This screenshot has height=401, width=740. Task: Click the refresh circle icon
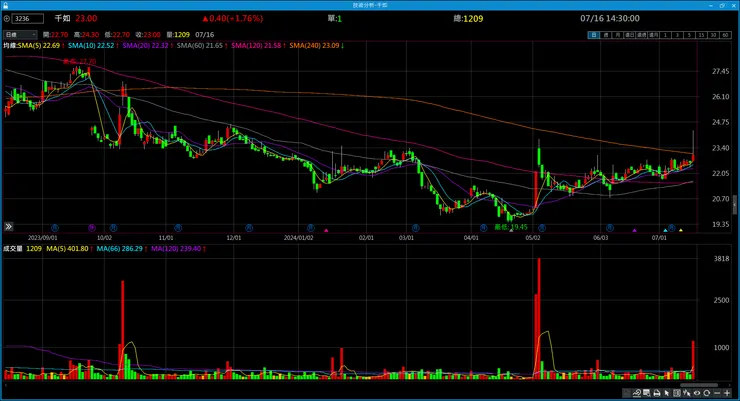coord(706,393)
